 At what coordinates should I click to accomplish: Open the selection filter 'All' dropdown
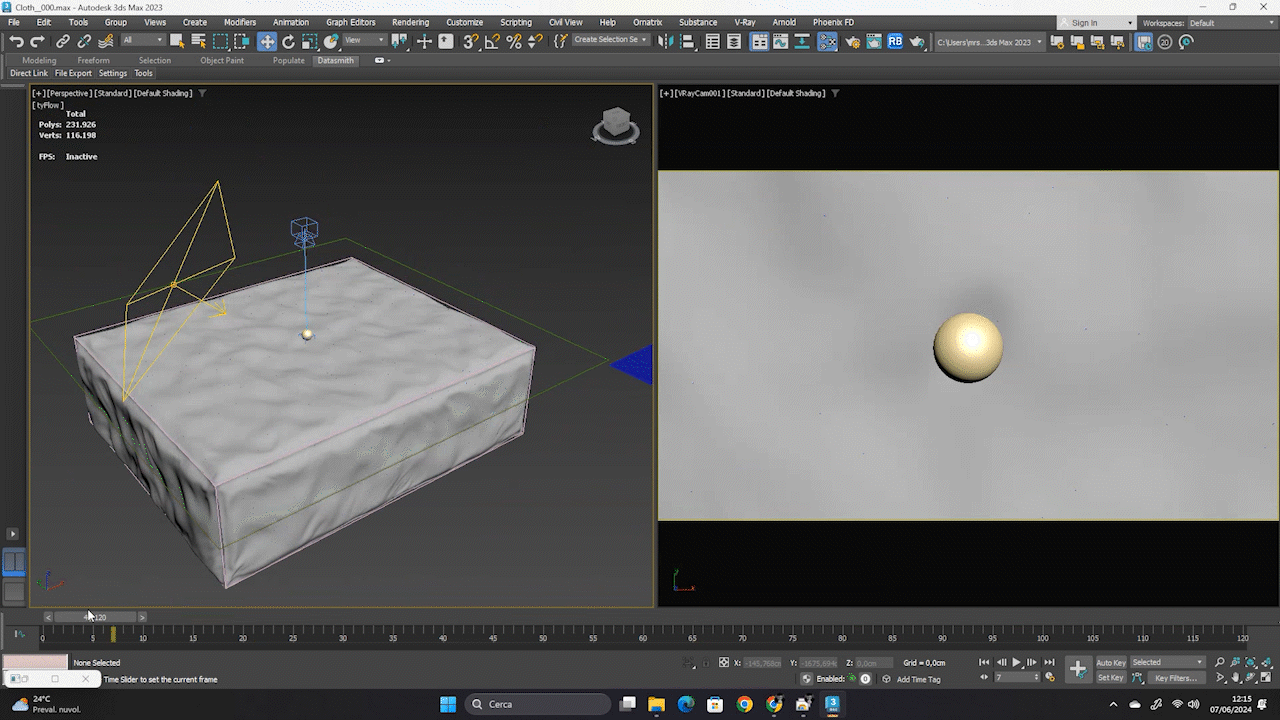(142, 40)
